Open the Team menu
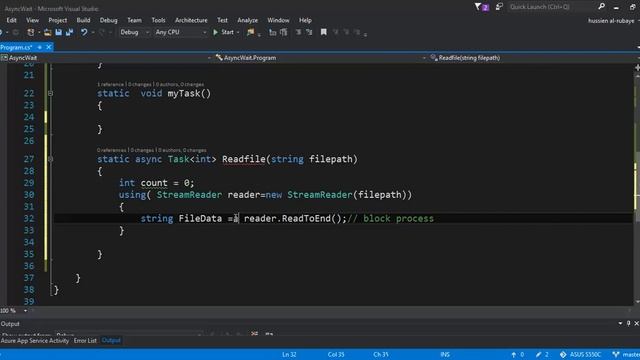 click(134, 20)
